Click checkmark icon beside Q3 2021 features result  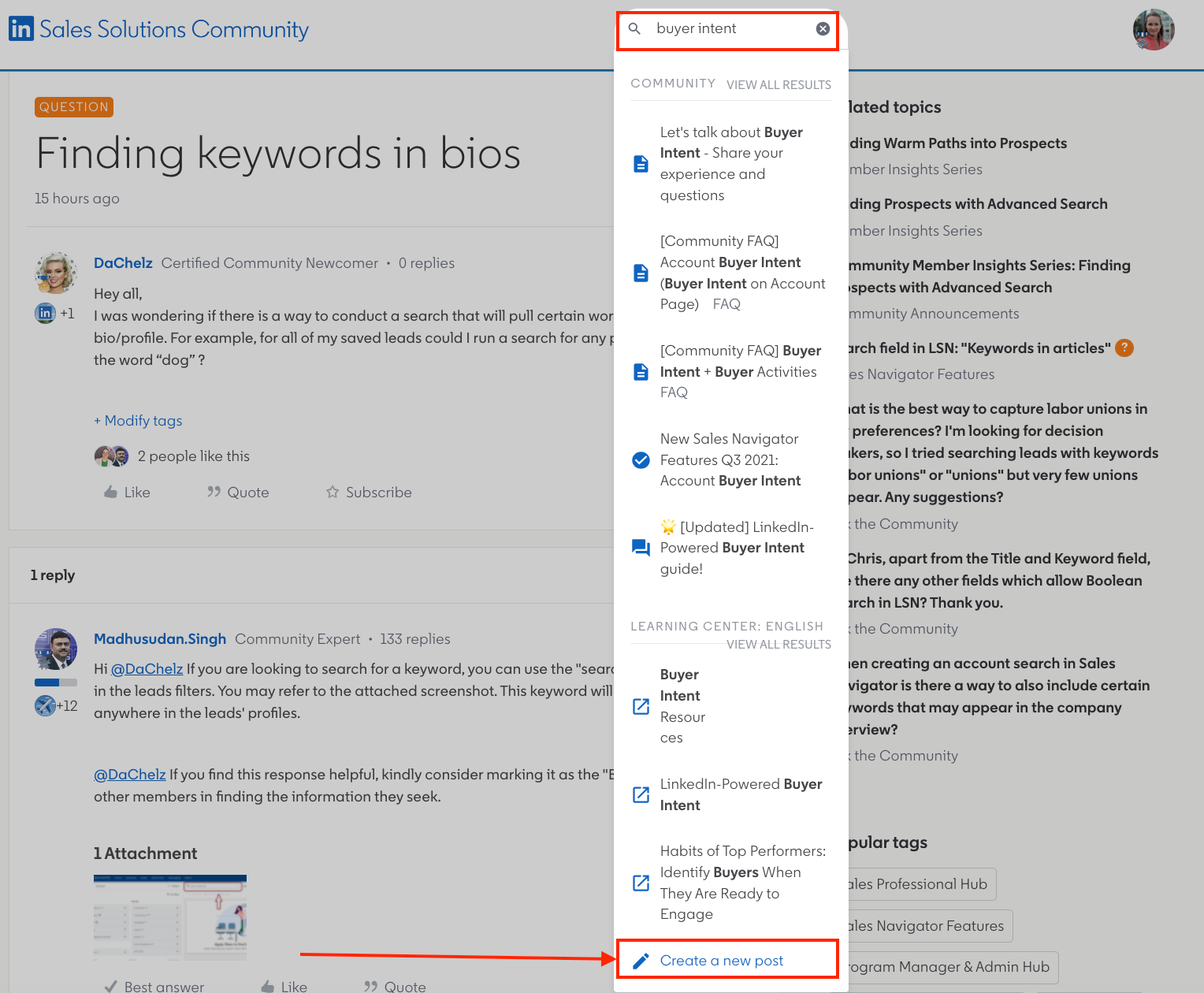641,459
